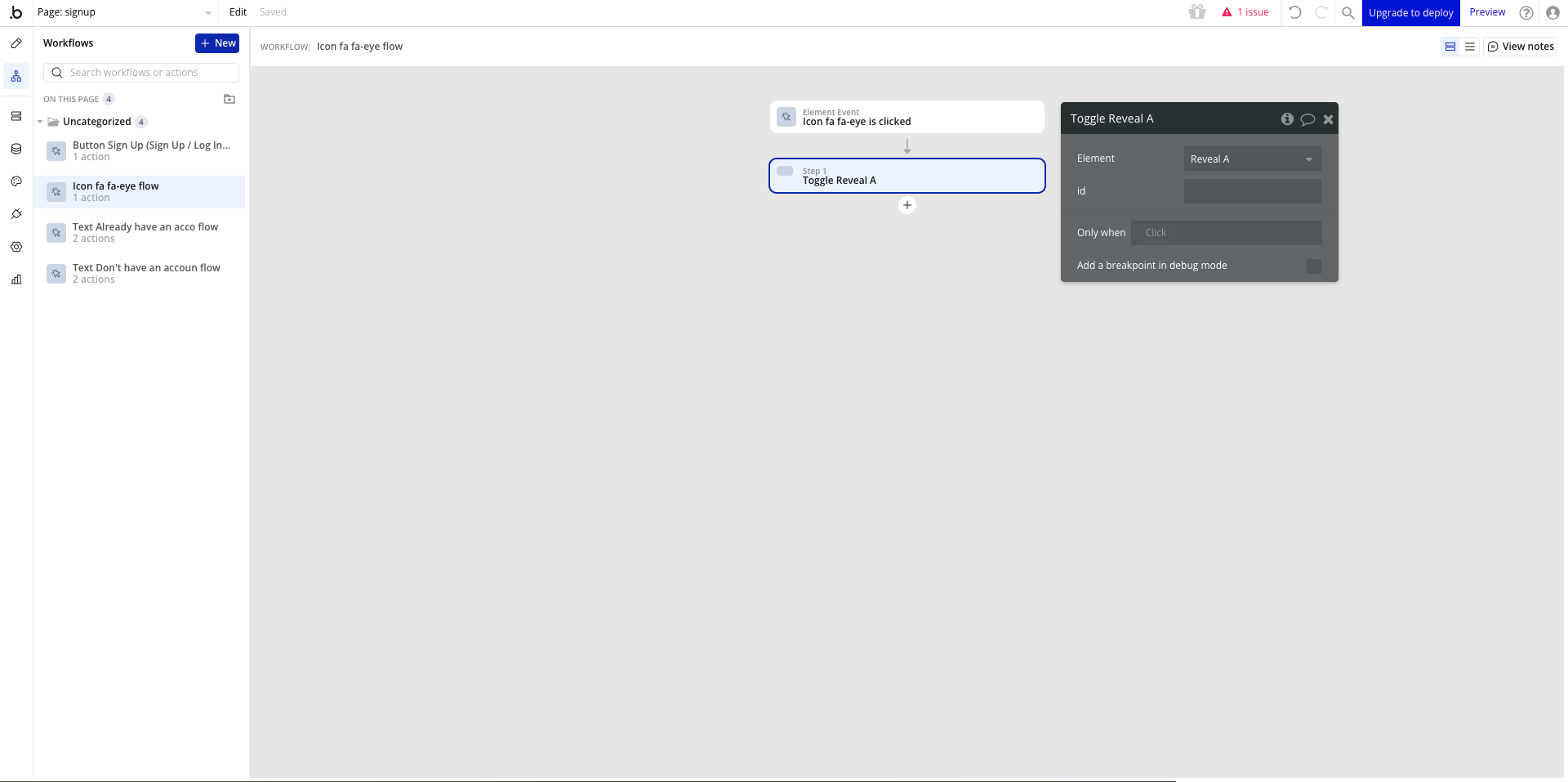Click the Saved status text

[x=273, y=12]
